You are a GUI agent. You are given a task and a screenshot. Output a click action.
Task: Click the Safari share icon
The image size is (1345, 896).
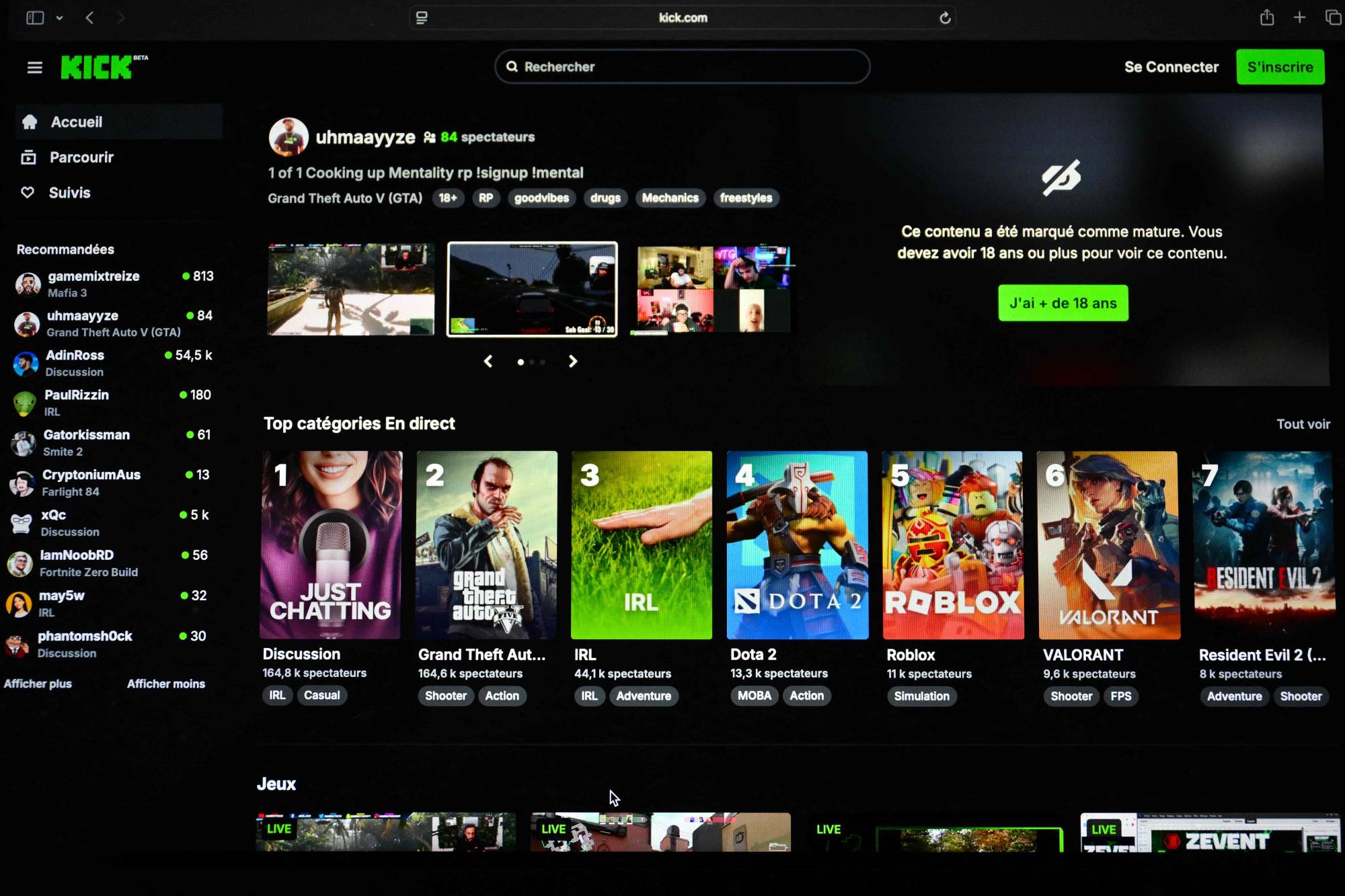point(1266,18)
